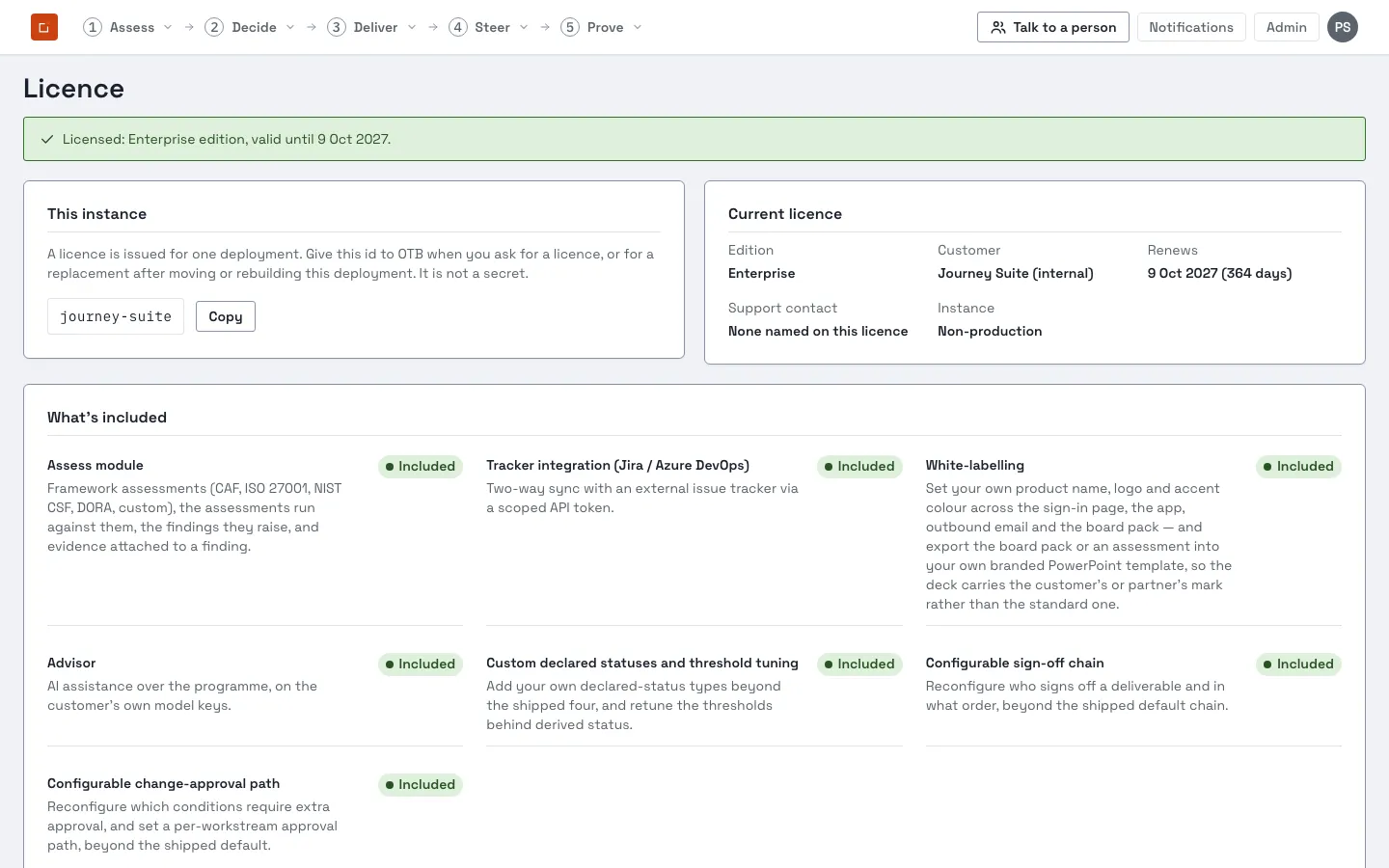This screenshot has width=1389, height=868.
Task: Click the '9 Oct 2027 (364 days)' renewal value
Action: (1219, 274)
